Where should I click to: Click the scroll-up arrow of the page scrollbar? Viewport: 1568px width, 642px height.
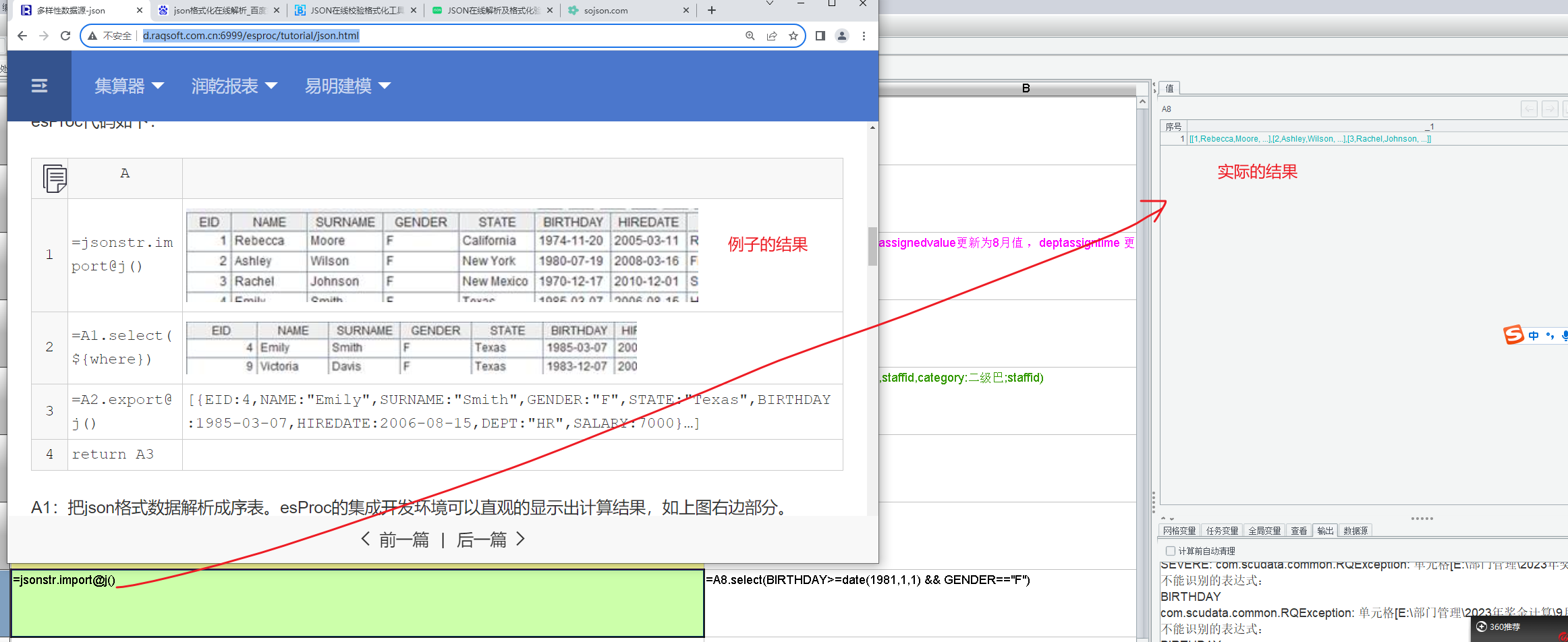[872, 127]
